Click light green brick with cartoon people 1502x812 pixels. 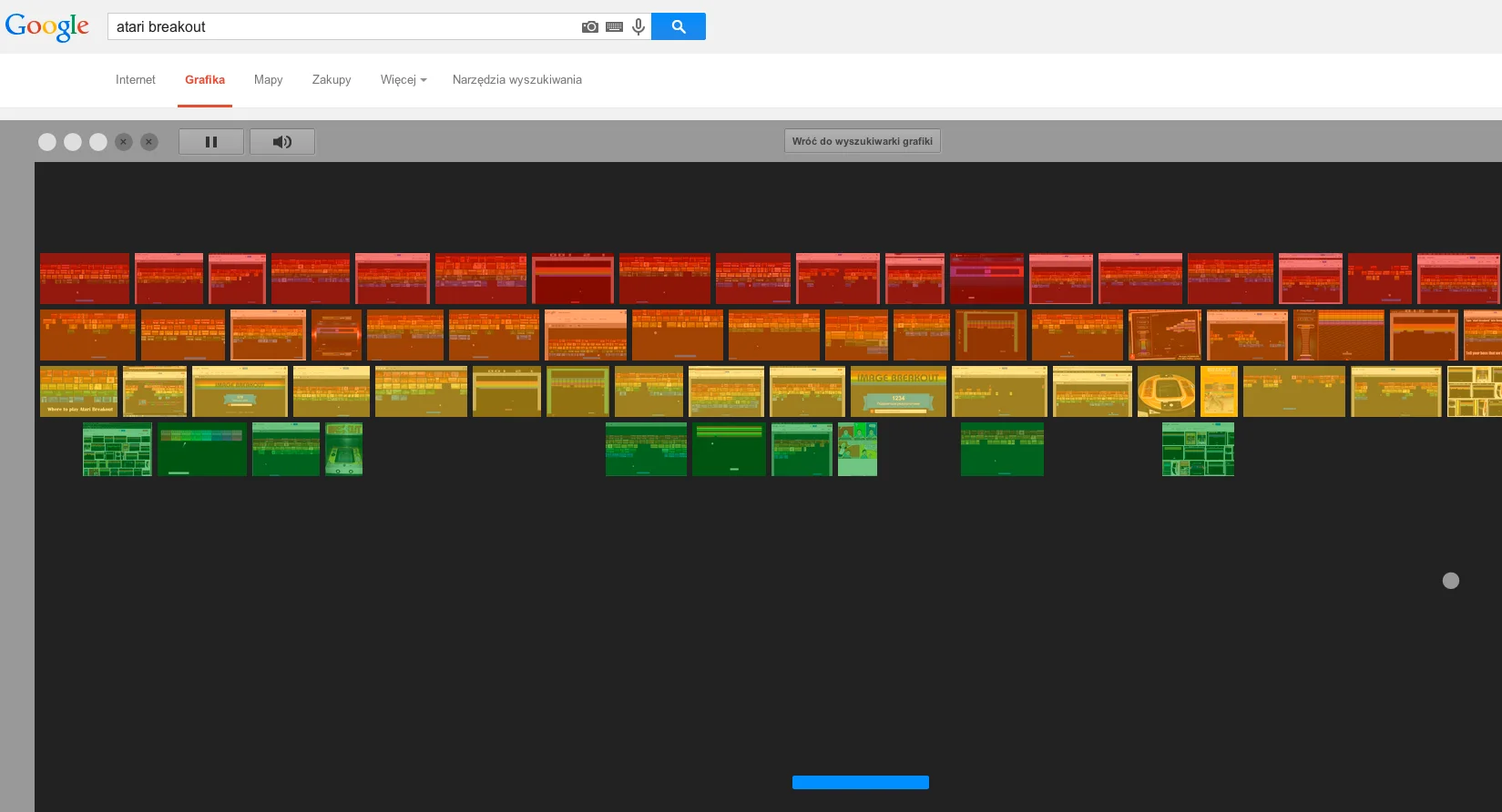[857, 449]
